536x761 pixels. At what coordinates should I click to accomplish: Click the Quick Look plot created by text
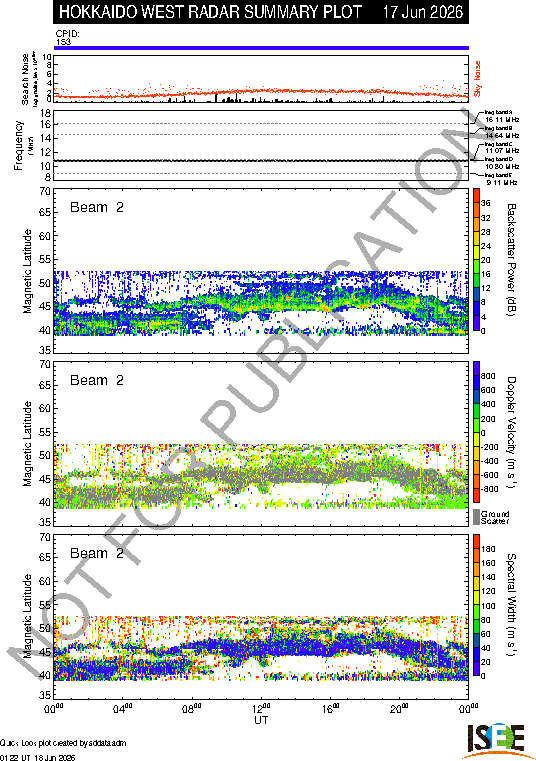pos(64,743)
